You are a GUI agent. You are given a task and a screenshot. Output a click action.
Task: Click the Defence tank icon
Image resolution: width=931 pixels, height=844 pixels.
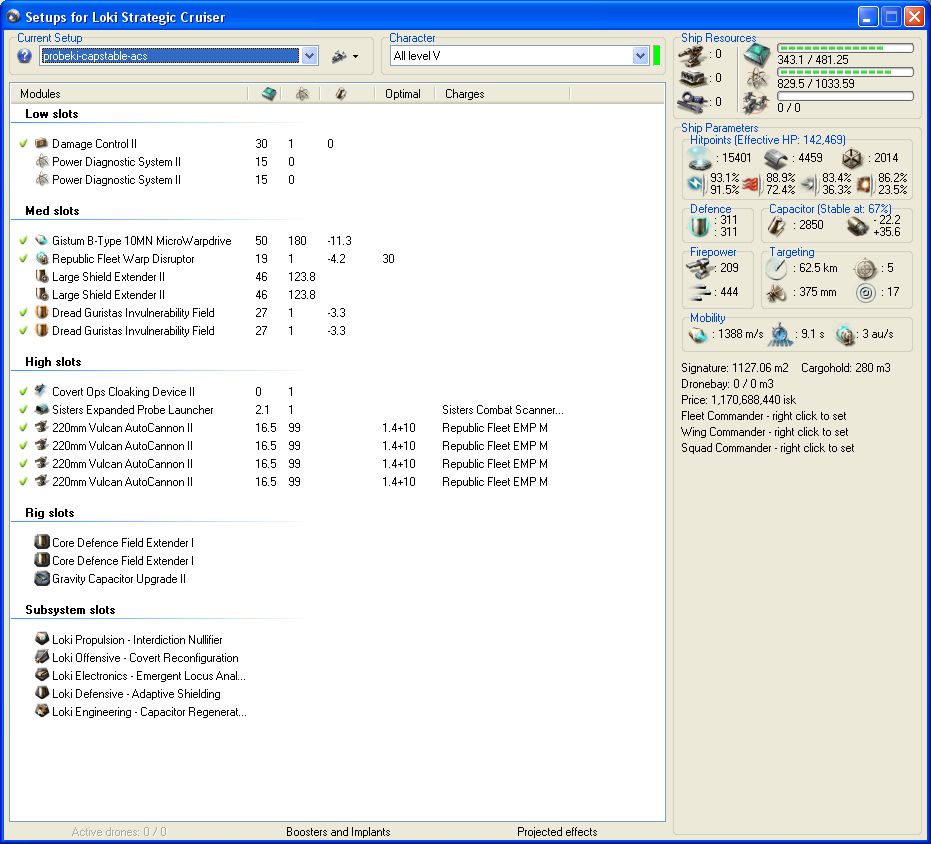(700, 226)
